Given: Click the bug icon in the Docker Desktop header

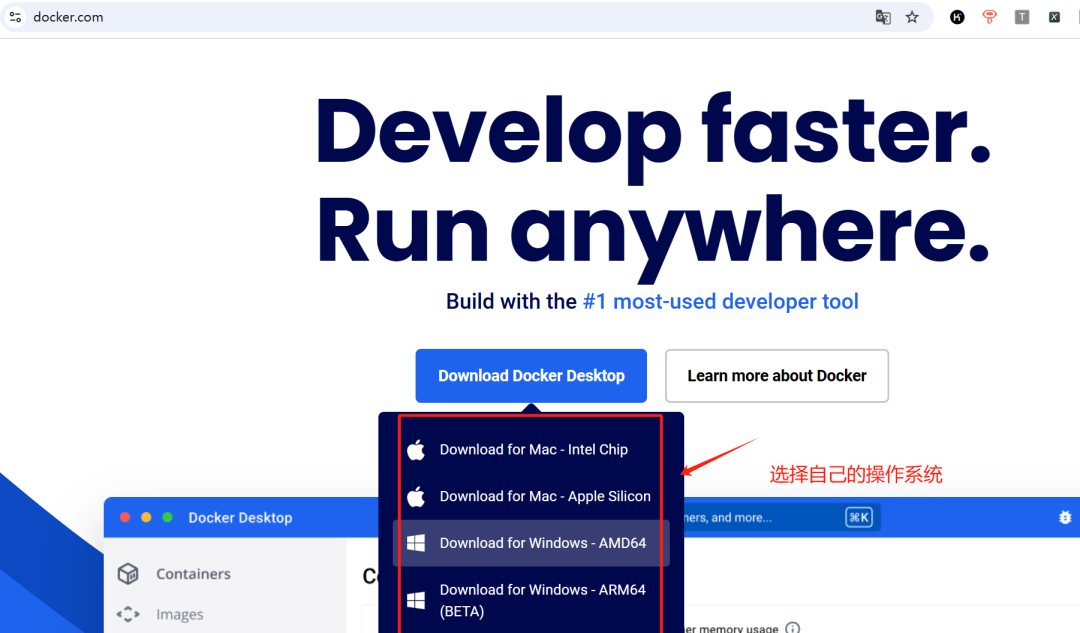Looking at the screenshot, I should [x=1065, y=517].
